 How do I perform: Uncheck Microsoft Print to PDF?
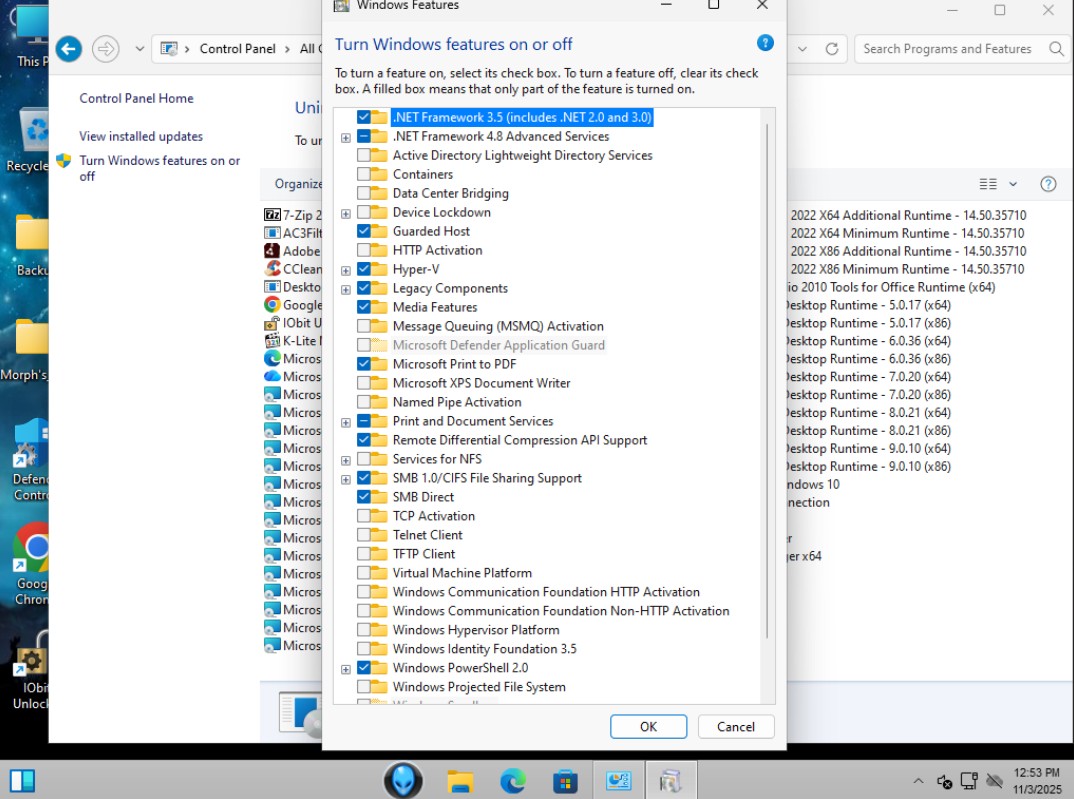[364, 364]
